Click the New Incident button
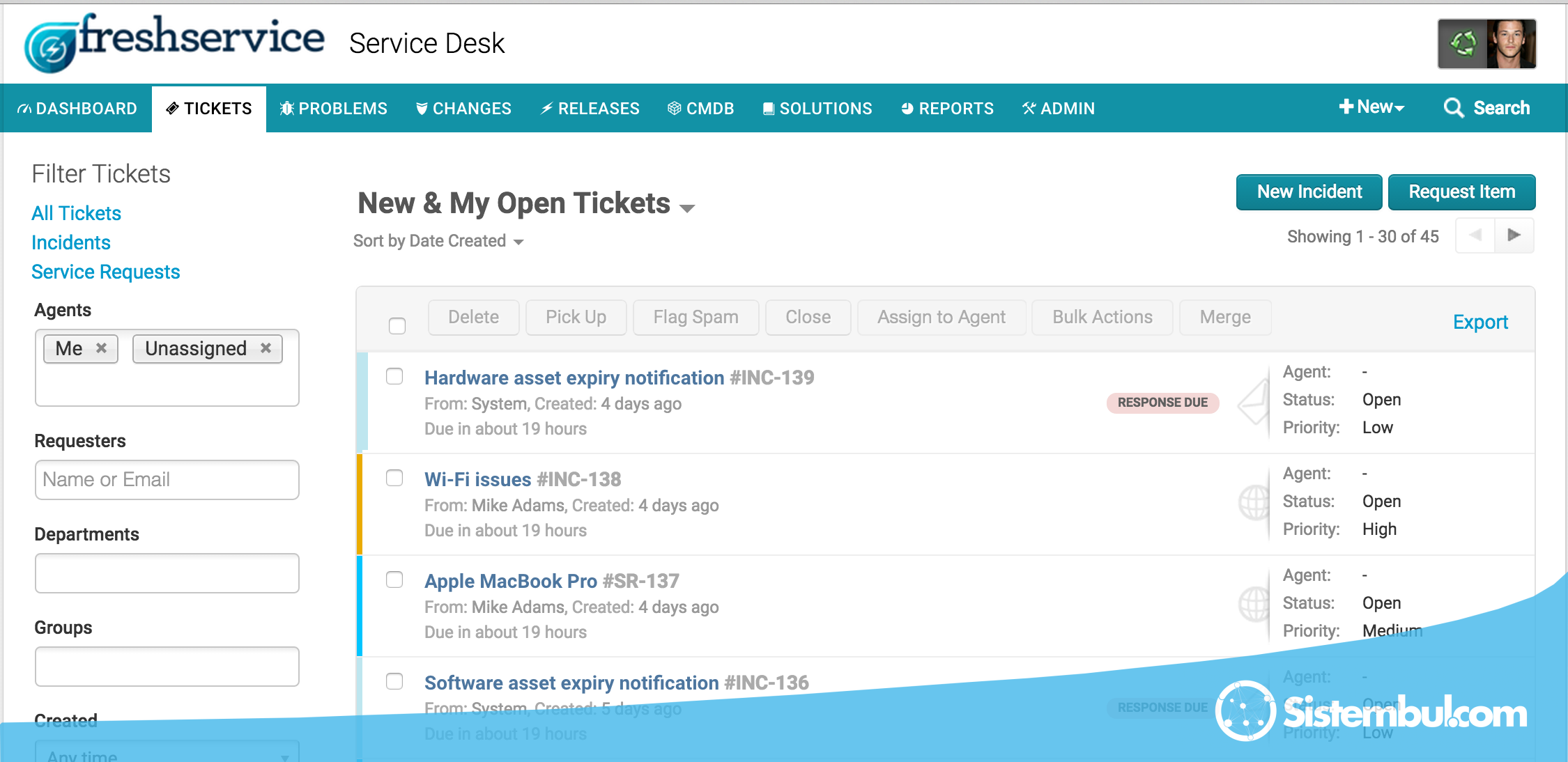Image resolution: width=1568 pixels, height=762 pixels. [x=1309, y=192]
